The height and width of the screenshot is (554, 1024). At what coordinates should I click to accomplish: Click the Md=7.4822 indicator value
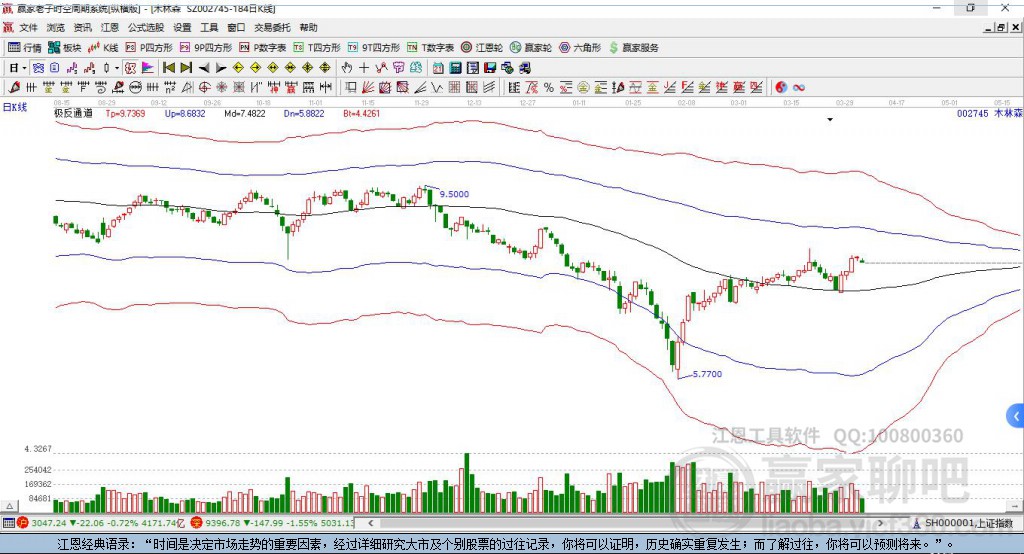tap(245, 113)
